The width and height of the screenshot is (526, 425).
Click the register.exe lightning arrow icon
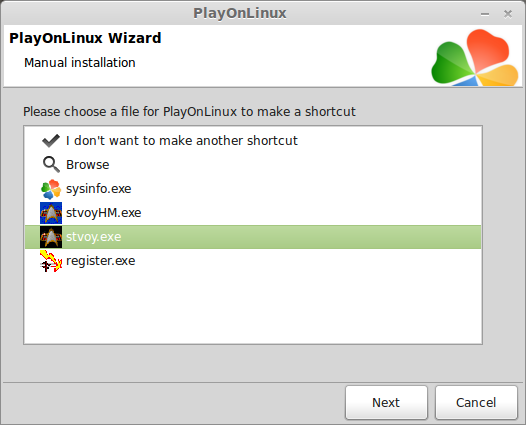[x=51, y=261]
